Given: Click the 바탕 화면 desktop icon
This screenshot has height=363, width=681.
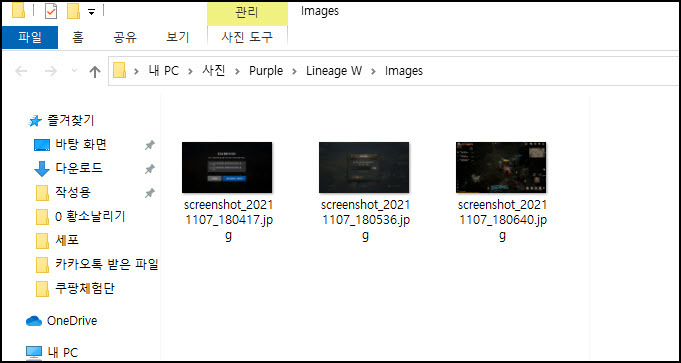Looking at the screenshot, I should coord(42,145).
